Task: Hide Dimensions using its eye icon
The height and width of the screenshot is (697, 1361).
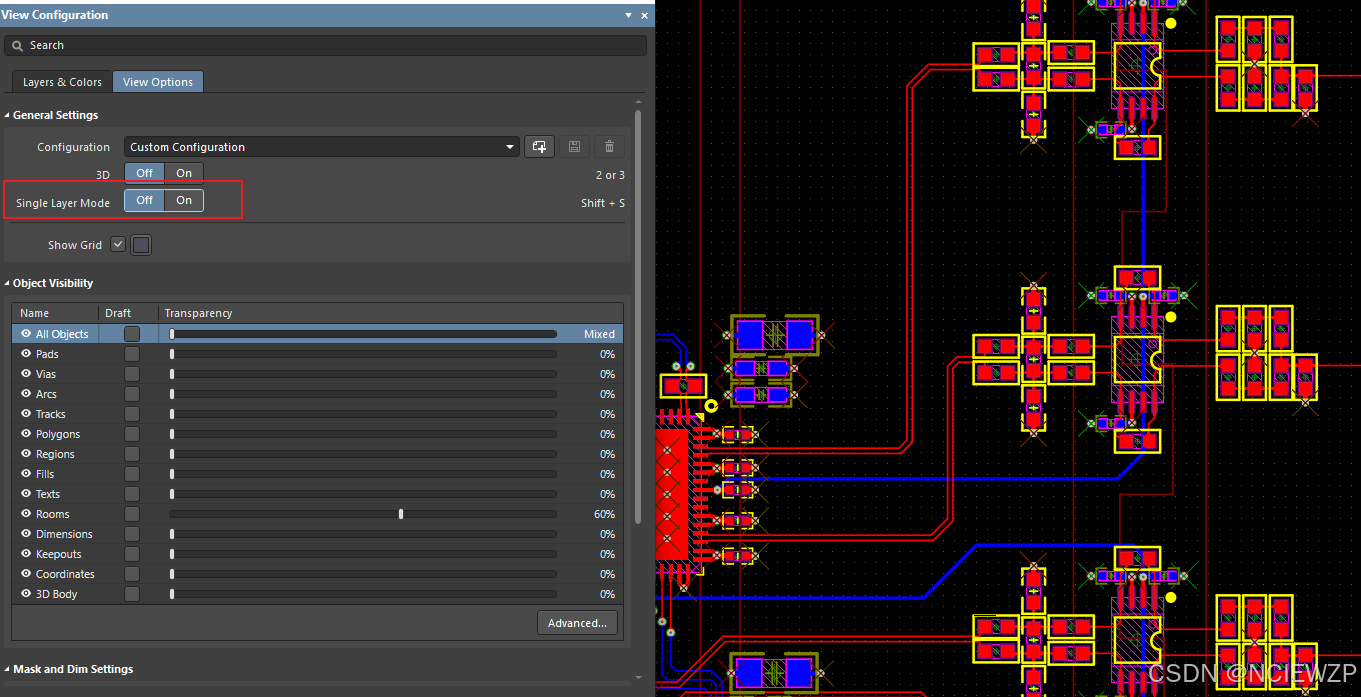Action: point(26,534)
